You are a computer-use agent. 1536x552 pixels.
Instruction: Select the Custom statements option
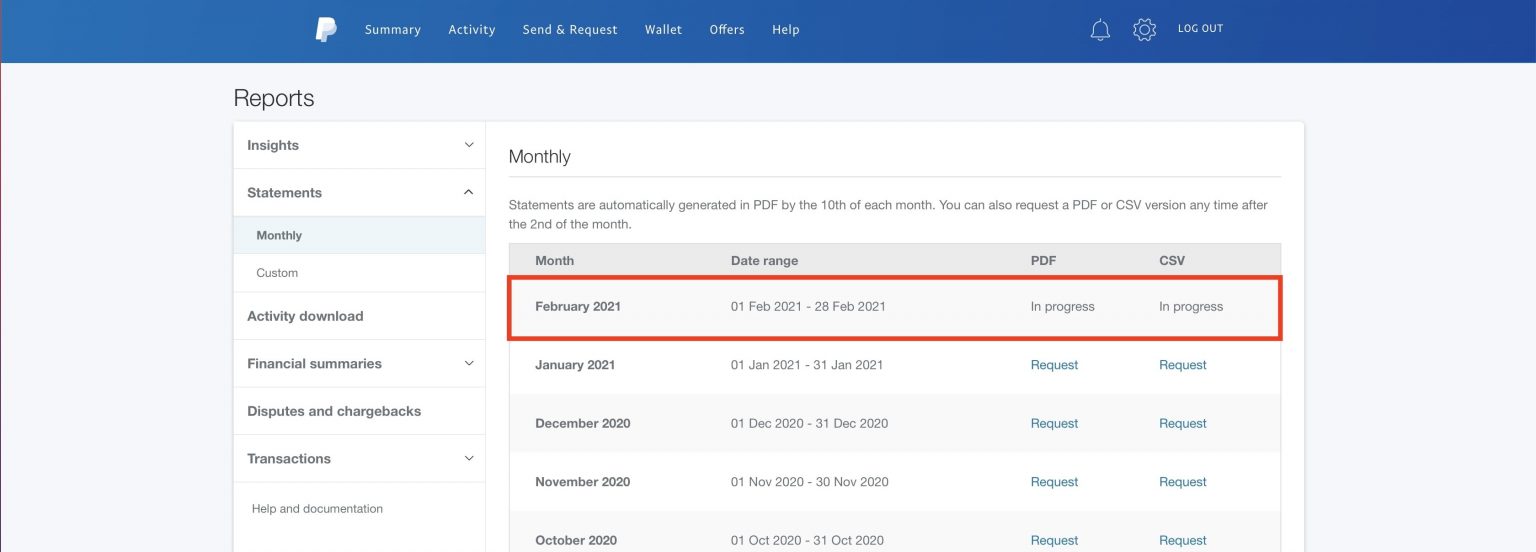click(x=277, y=273)
